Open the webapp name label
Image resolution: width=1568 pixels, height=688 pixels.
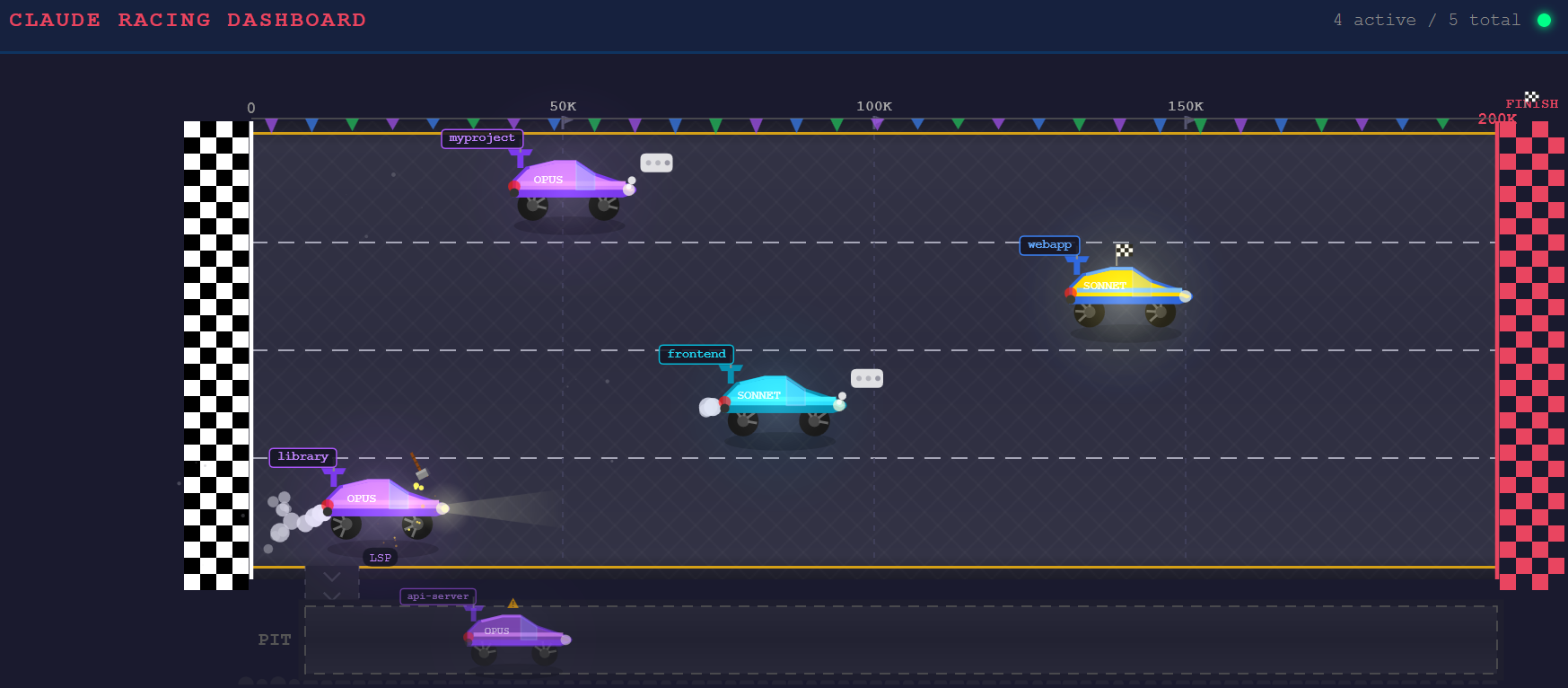coord(1049,245)
